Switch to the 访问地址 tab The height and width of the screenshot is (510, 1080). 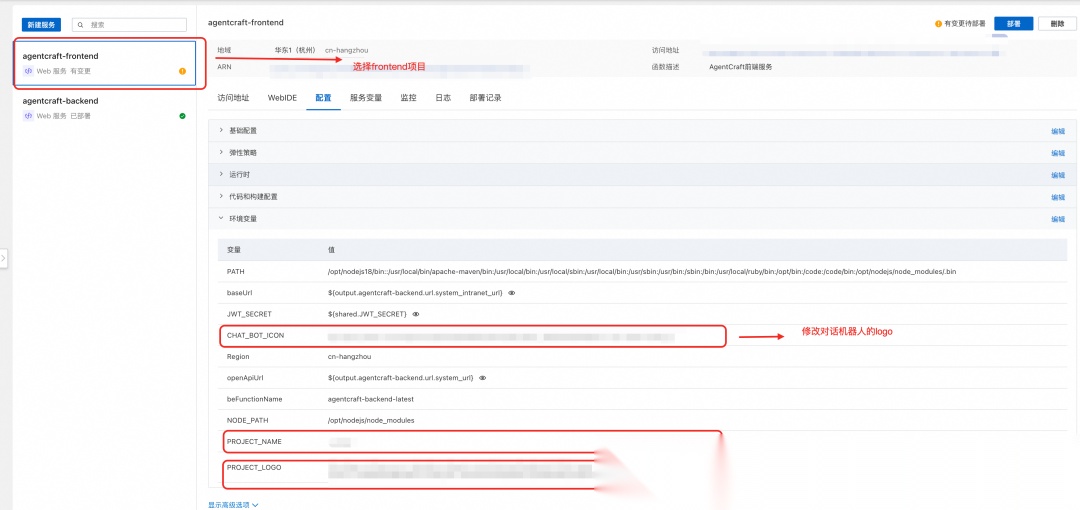[x=233, y=98]
